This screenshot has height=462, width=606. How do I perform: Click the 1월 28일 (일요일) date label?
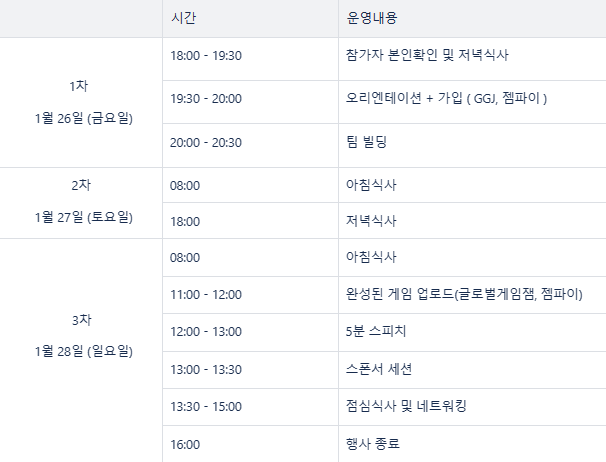[83, 351]
